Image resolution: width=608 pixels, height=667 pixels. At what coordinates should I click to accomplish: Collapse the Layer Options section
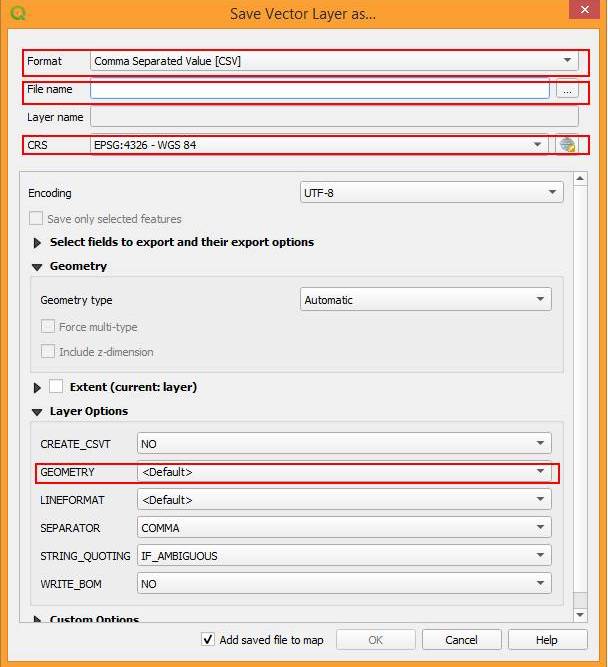pos(37,412)
